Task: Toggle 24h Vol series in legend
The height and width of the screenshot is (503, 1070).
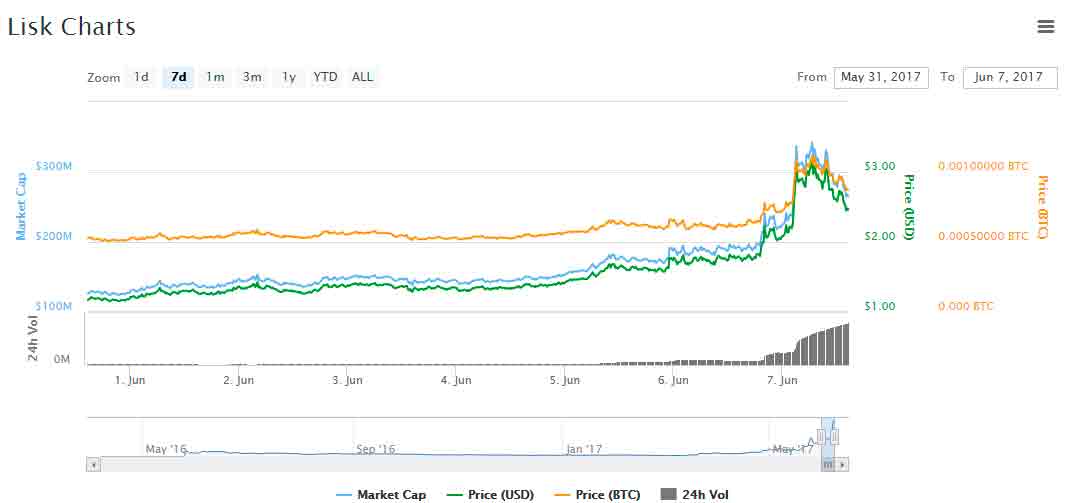Action: (x=695, y=495)
